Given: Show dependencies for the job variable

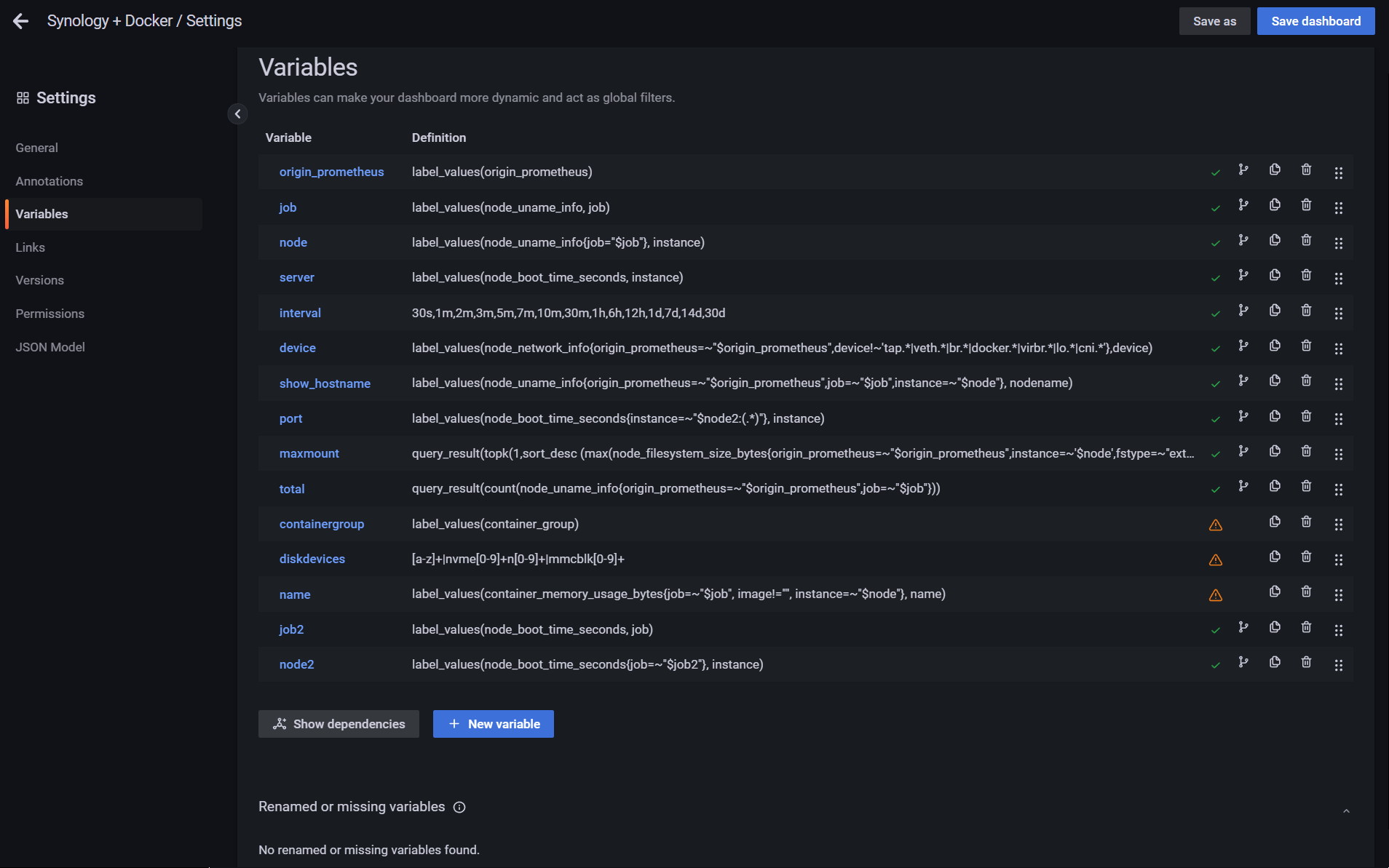Looking at the screenshot, I should tap(1243, 204).
